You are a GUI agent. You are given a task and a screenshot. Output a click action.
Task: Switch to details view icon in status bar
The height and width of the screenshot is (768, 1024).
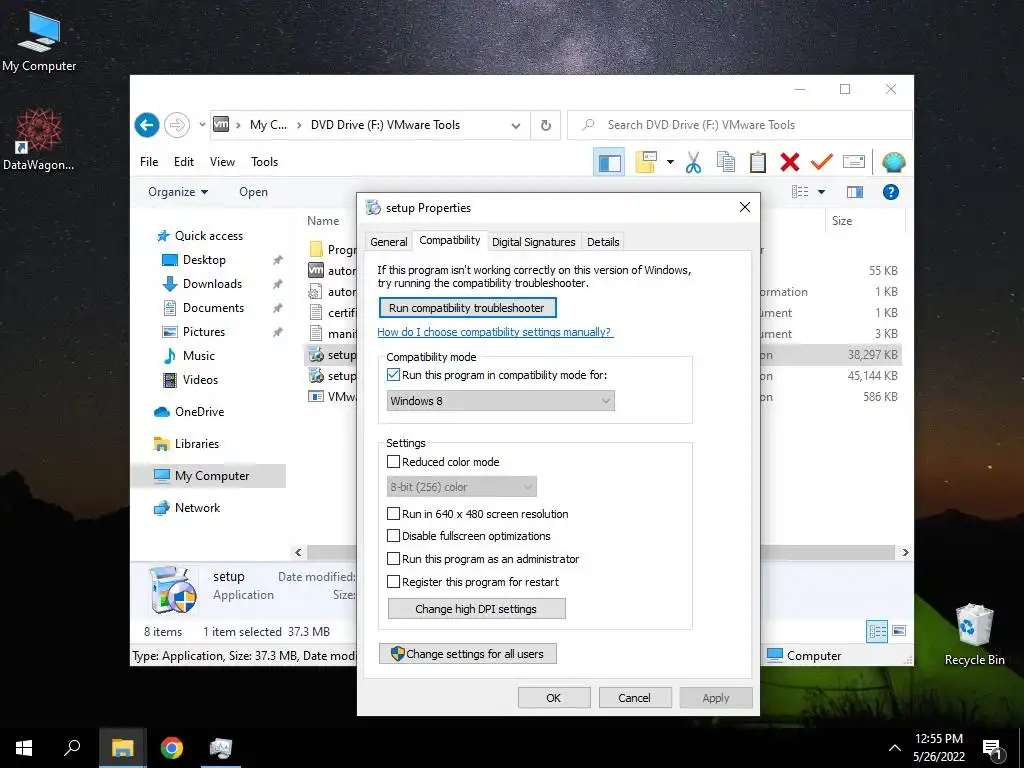coord(877,631)
